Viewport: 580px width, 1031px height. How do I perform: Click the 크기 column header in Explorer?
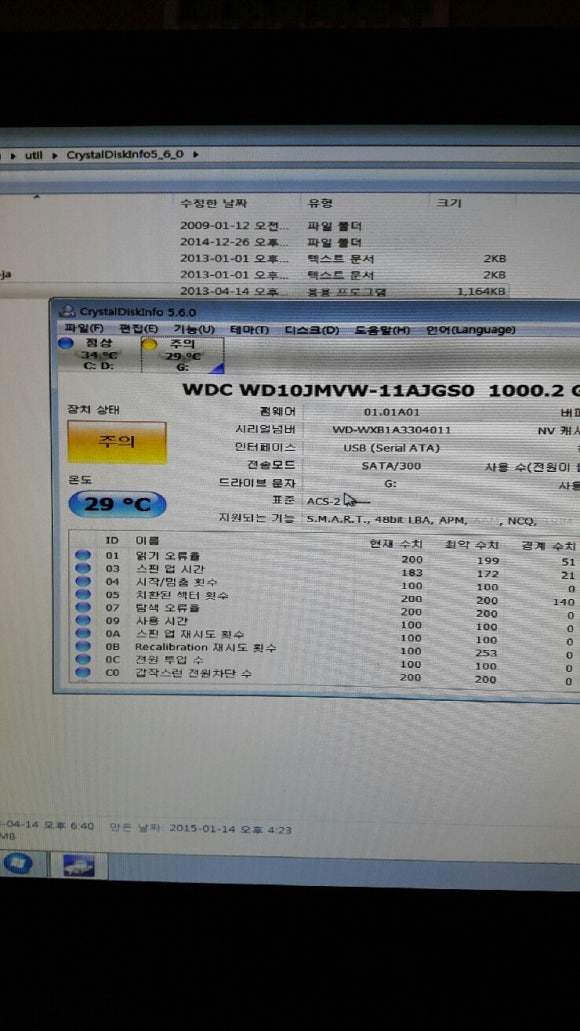point(450,203)
